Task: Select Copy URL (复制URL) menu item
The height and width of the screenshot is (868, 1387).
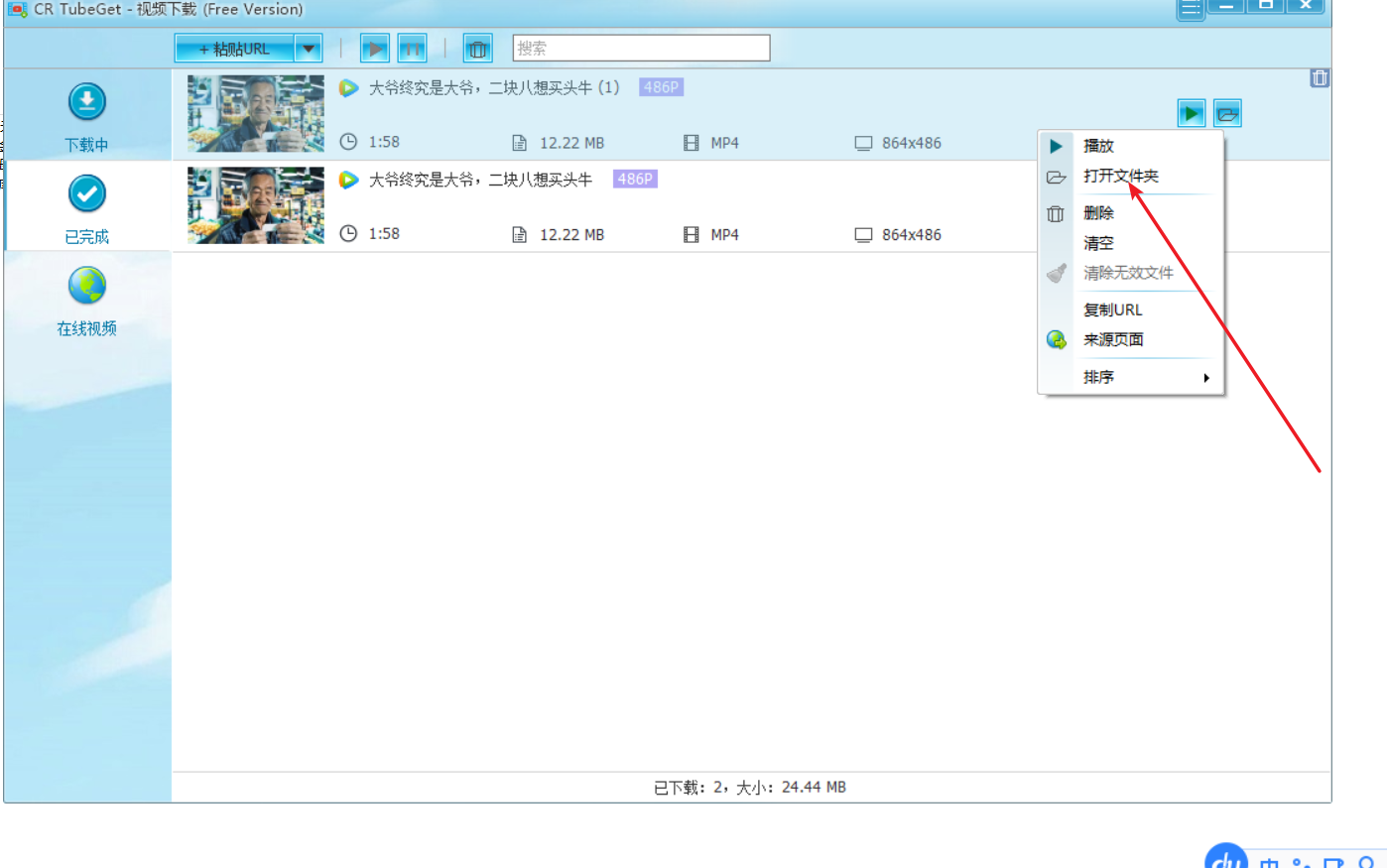Action: coord(1112,310)
